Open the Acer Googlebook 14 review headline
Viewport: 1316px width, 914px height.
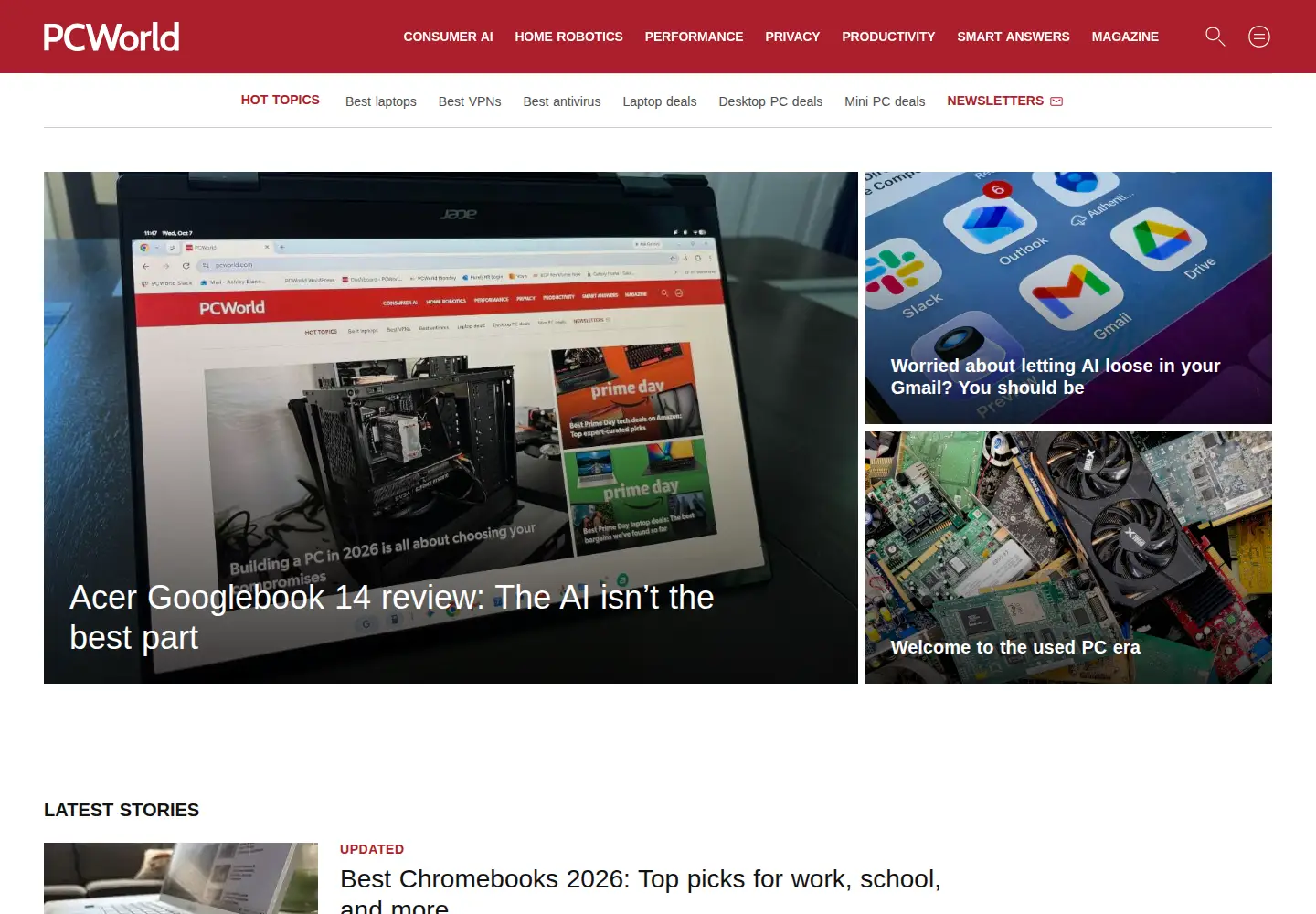(392, 617)
